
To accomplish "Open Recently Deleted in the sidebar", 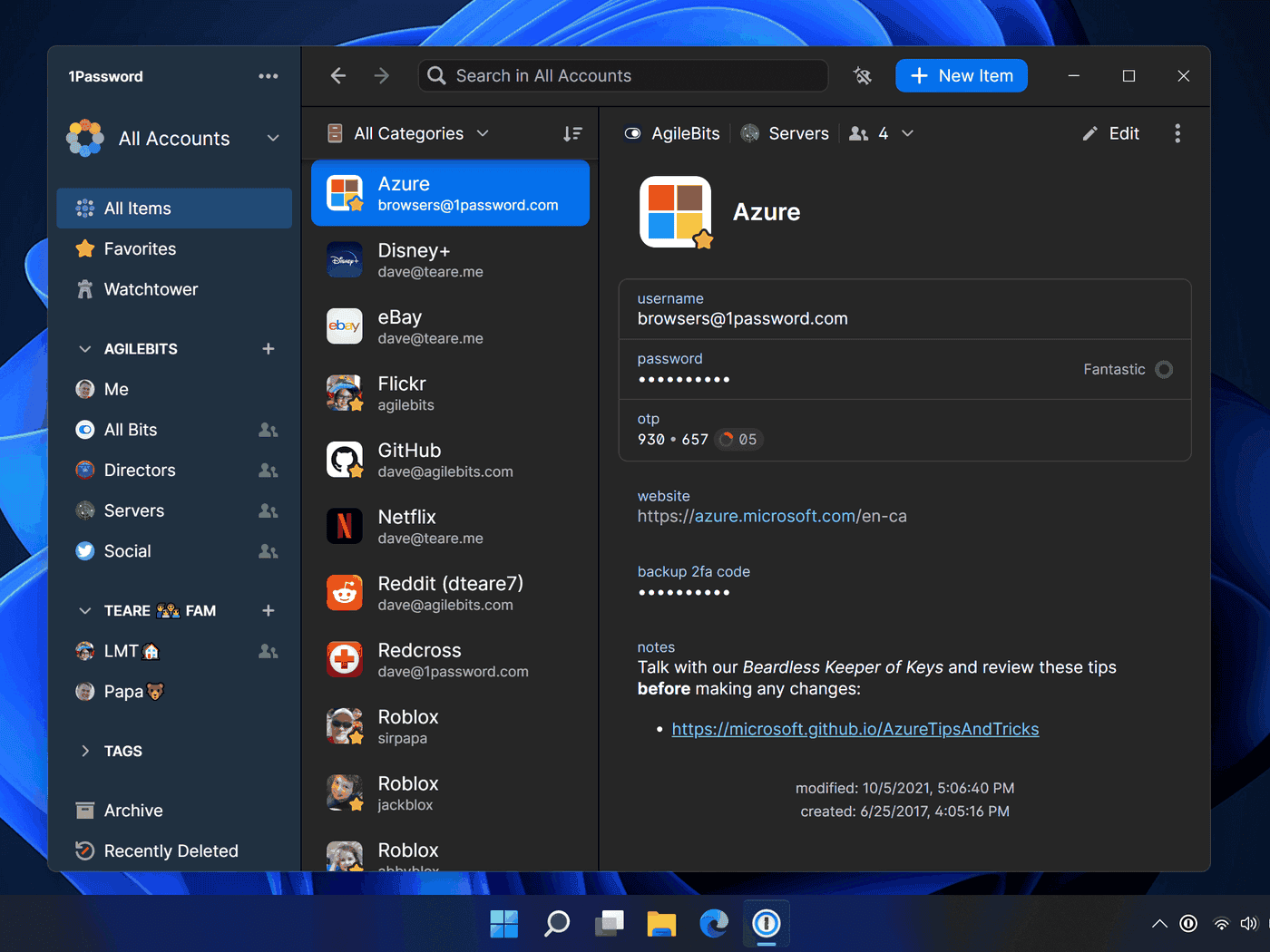I will 171,850.
